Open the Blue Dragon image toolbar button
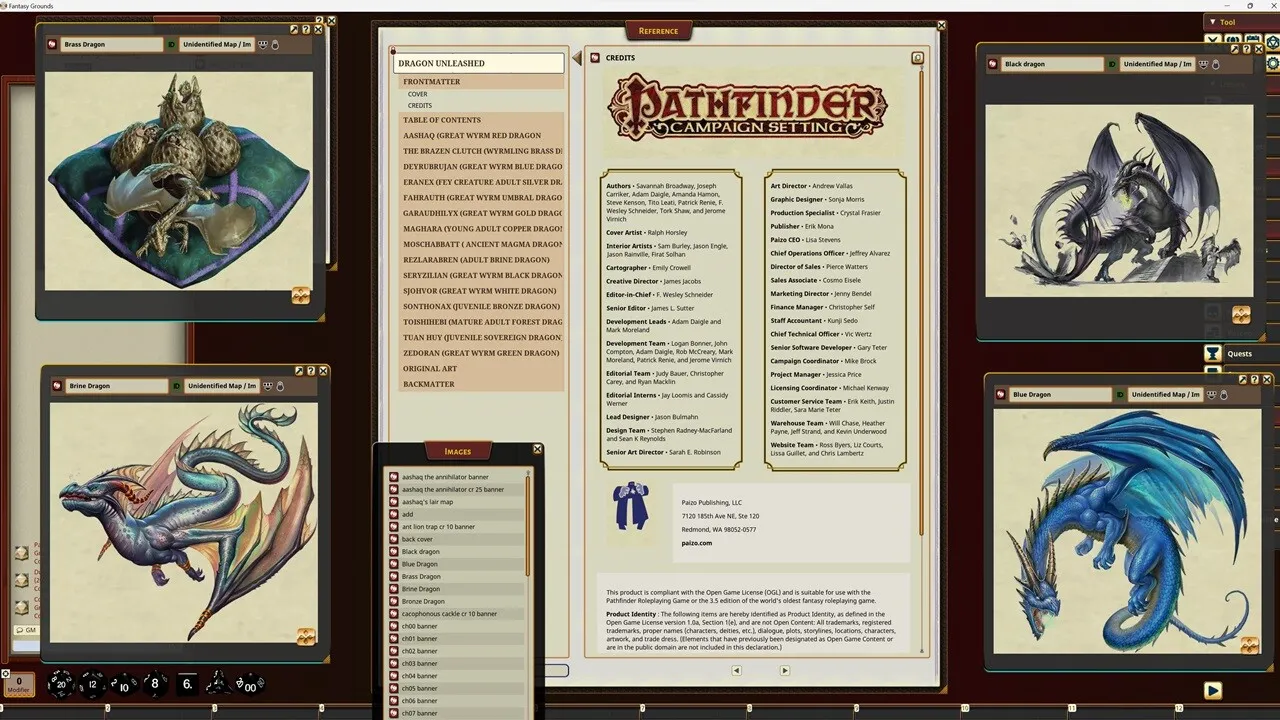1280x720 pixels. 1249,645
